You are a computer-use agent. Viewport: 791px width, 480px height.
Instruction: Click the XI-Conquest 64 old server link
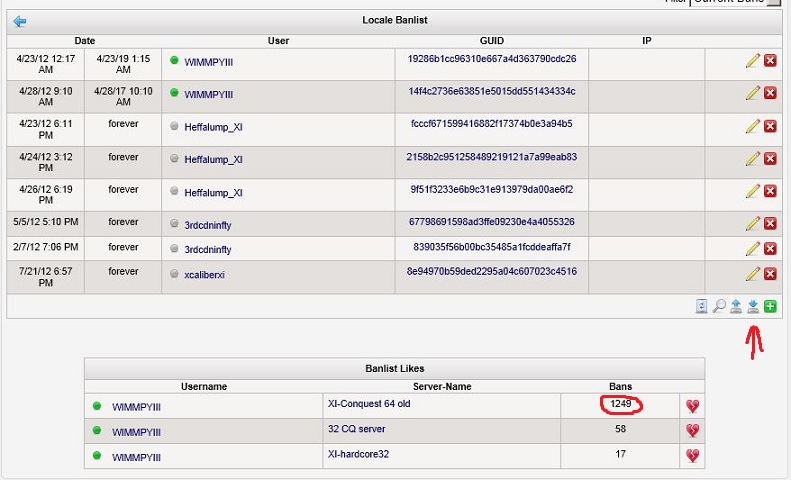pyautogui.click(x=369, y=404)
